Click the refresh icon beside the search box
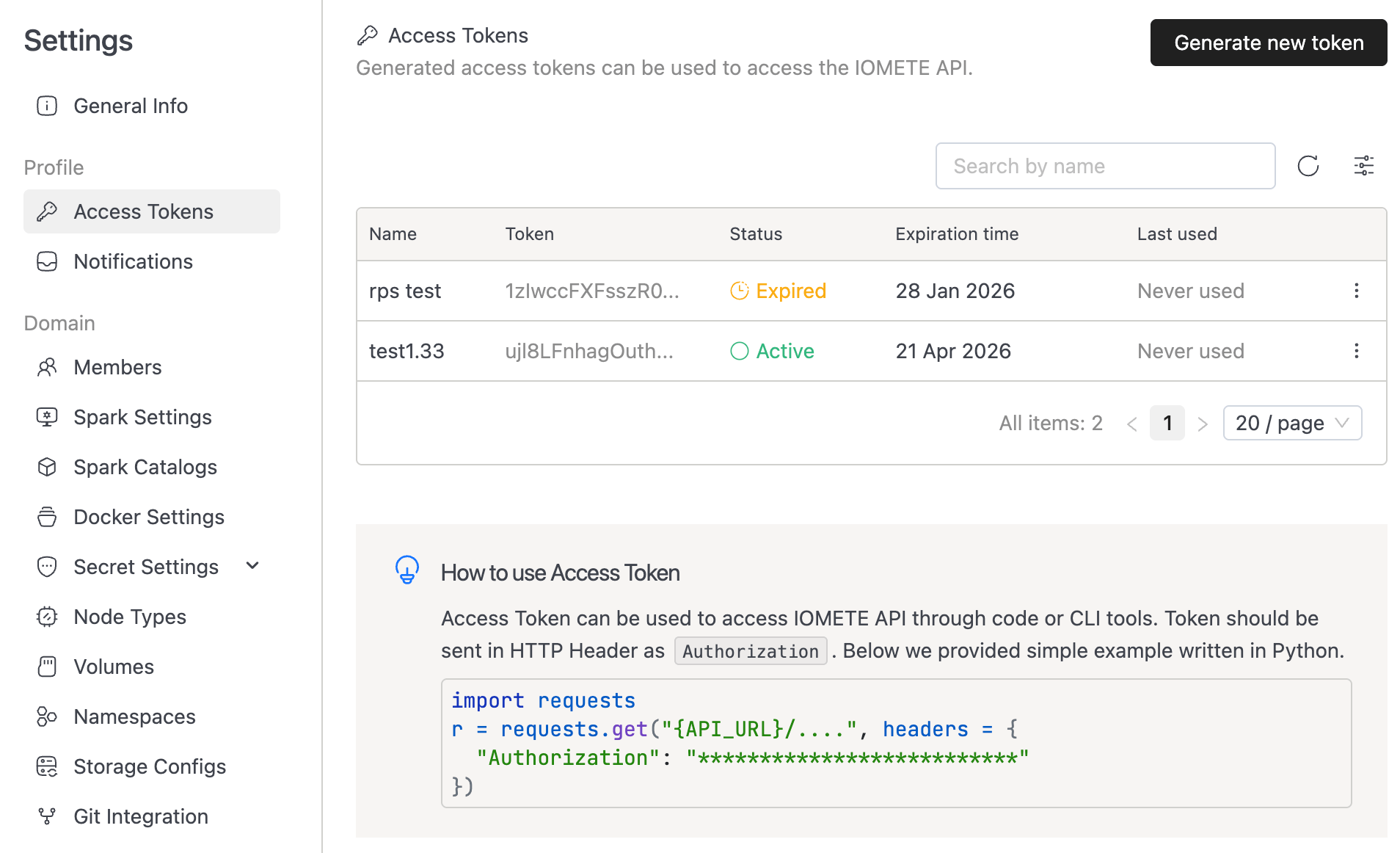 1308,166
